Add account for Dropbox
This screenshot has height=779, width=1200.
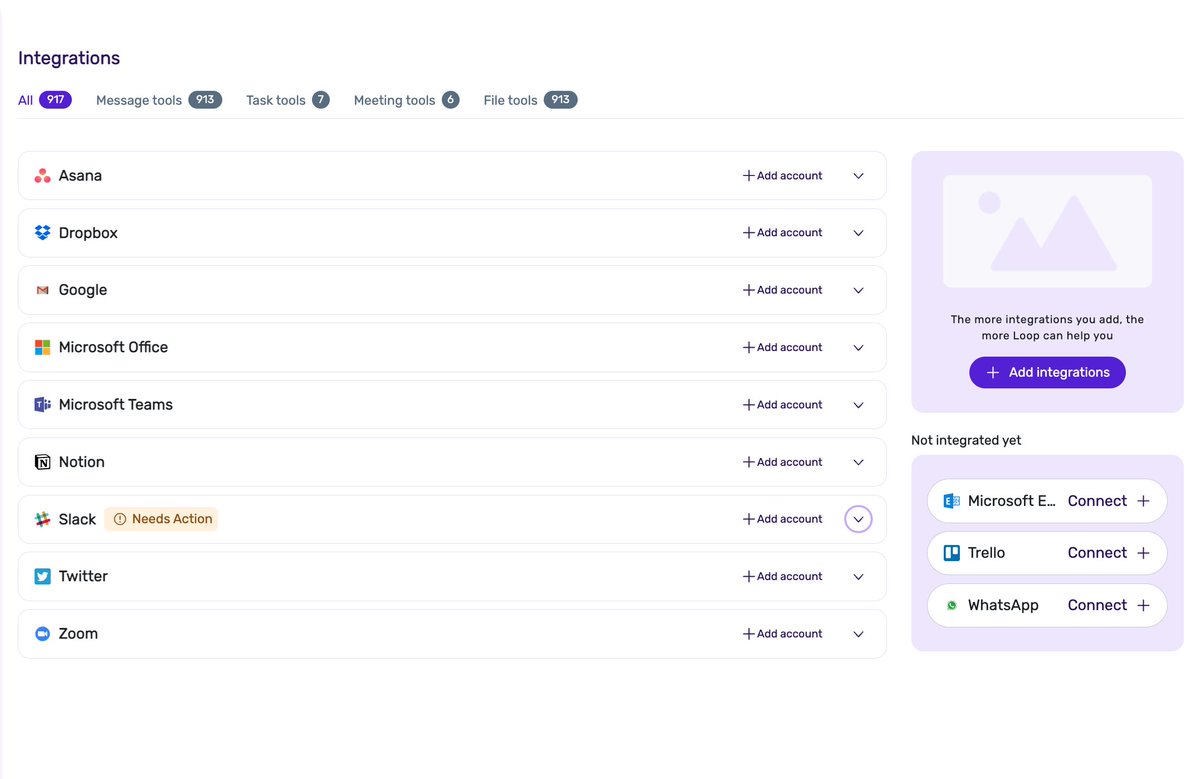coord(782,233)
